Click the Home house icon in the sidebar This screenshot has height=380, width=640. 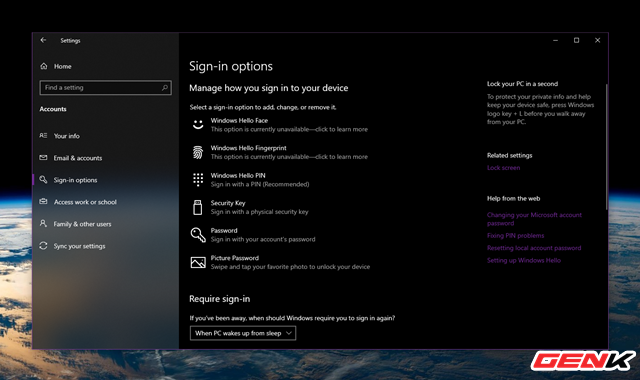click(x=44, y=66)
